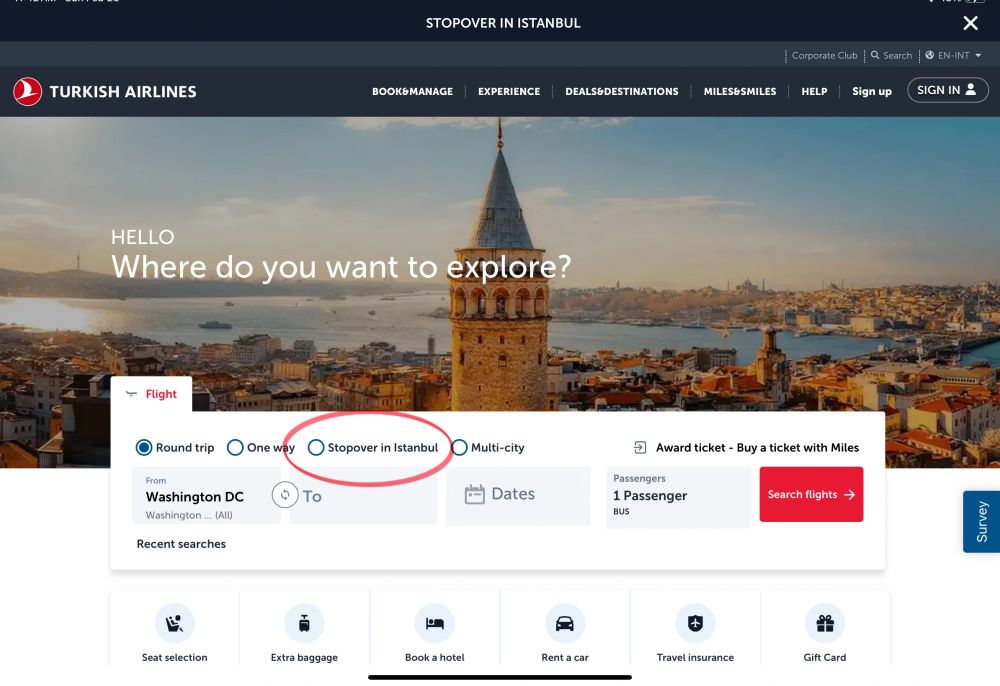Open the Passengers selector

pyautogui.click(x=678, y=496)
